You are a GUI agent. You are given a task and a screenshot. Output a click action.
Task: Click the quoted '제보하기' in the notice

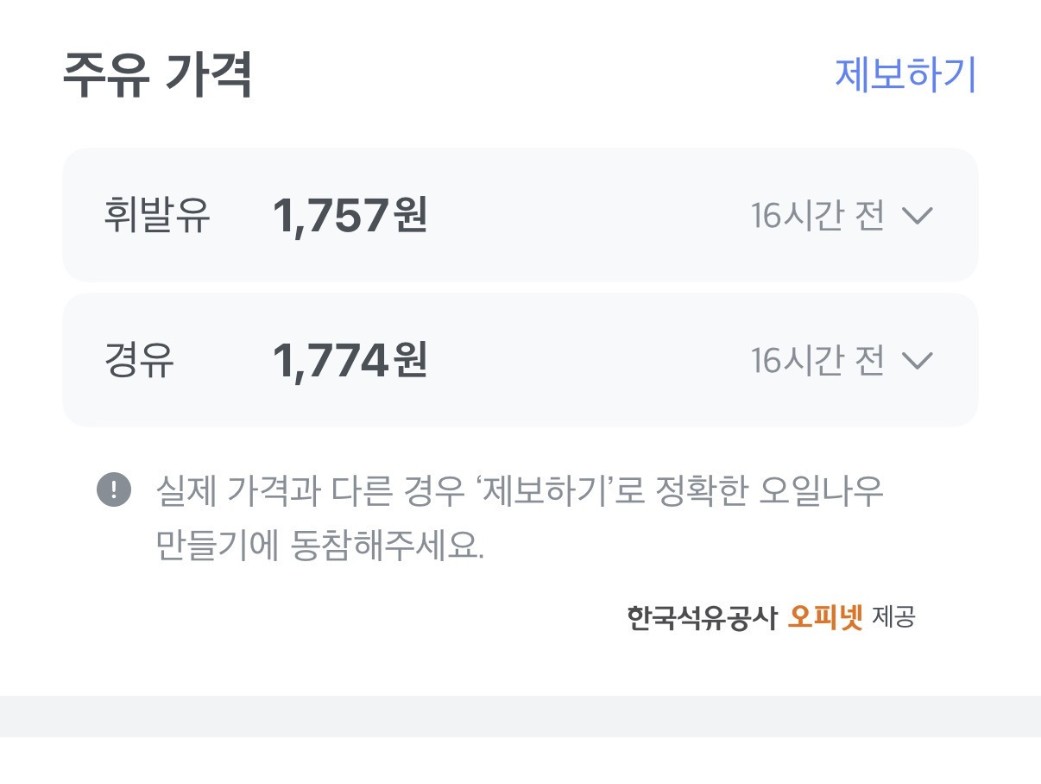coord(544,491)
